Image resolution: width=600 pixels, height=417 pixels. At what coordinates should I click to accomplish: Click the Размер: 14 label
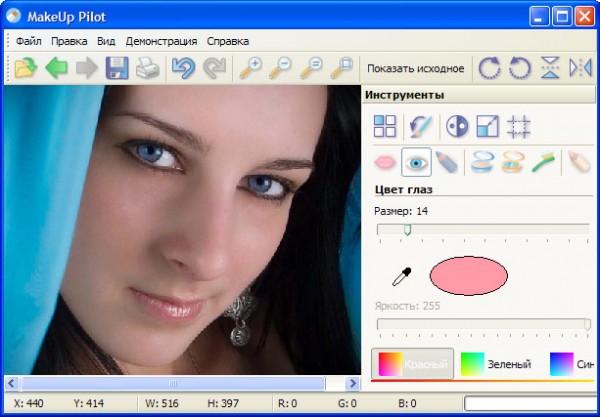(x=401, y=211)
